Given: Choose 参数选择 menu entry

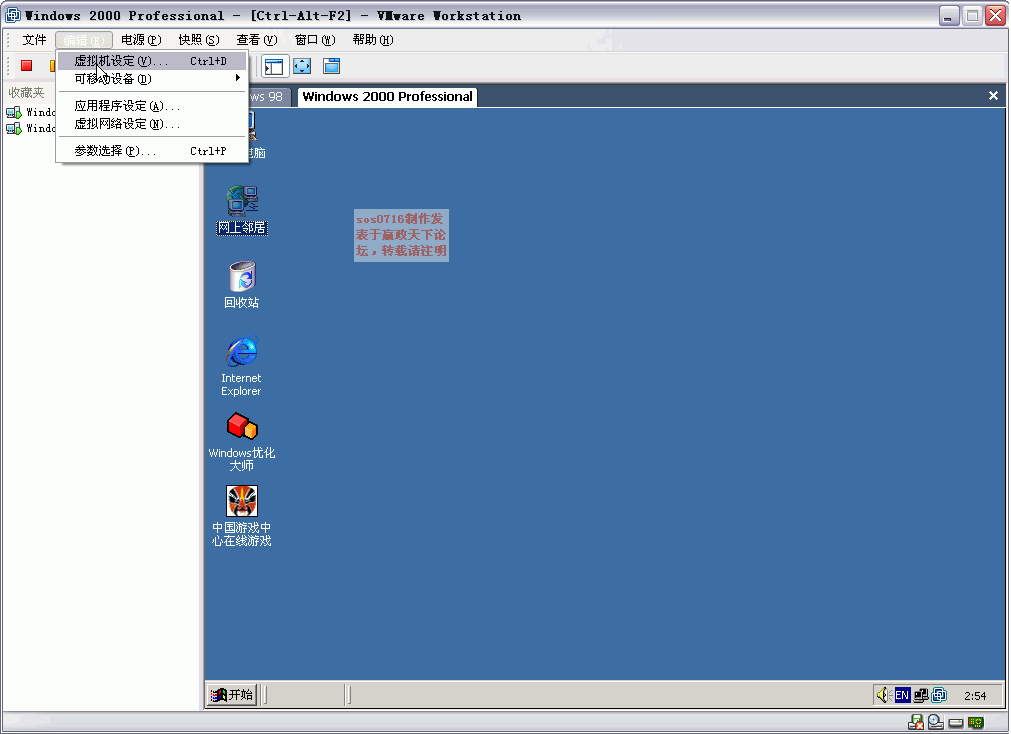Looking at the screenshot, I should pyautogui.click(x=152, y=151).
